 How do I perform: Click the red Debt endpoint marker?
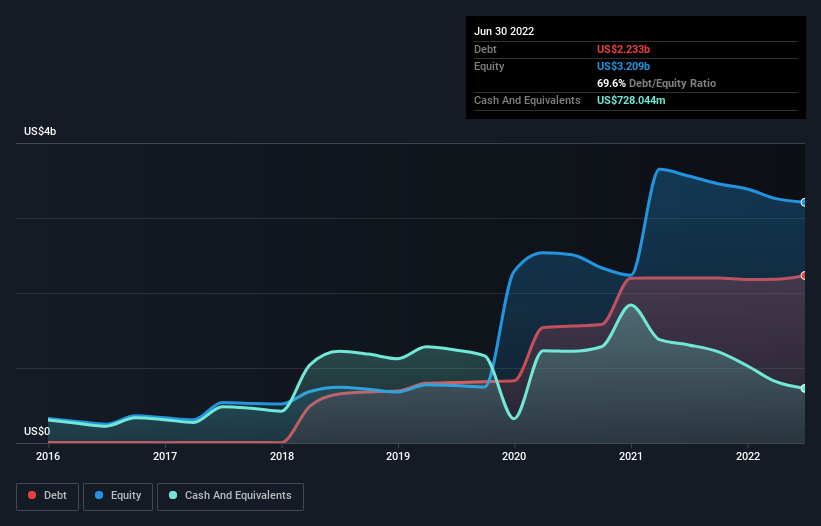coord(804,275)
